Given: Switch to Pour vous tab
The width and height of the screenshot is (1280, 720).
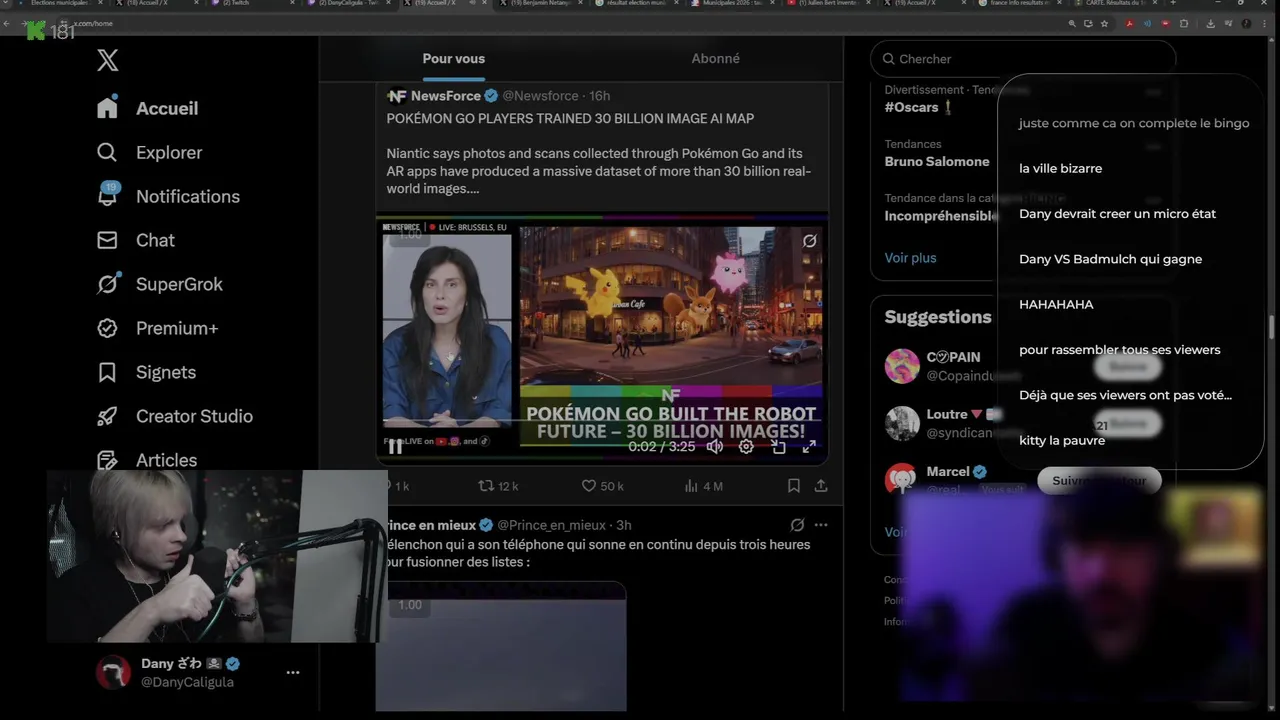Looking at the screenshot, I should click(x=453, y=59).
